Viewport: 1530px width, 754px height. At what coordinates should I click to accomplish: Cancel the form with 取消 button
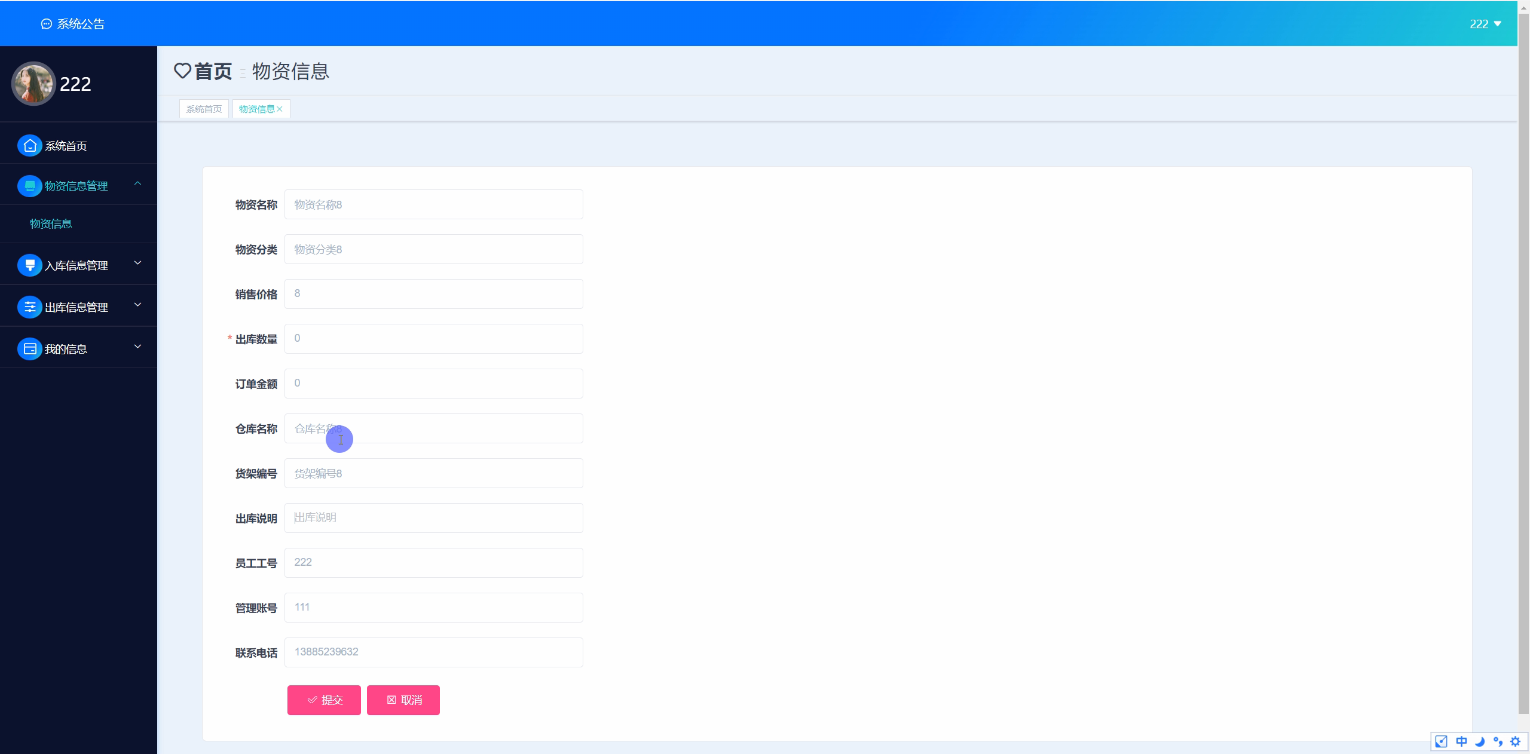point(403,700)
